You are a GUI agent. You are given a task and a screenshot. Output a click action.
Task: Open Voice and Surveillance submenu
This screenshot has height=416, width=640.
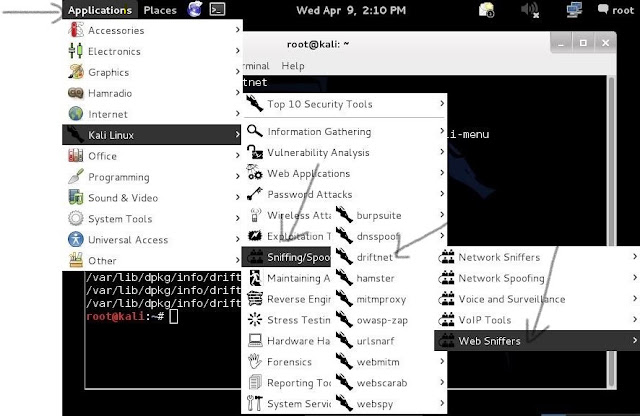[538, 299]
